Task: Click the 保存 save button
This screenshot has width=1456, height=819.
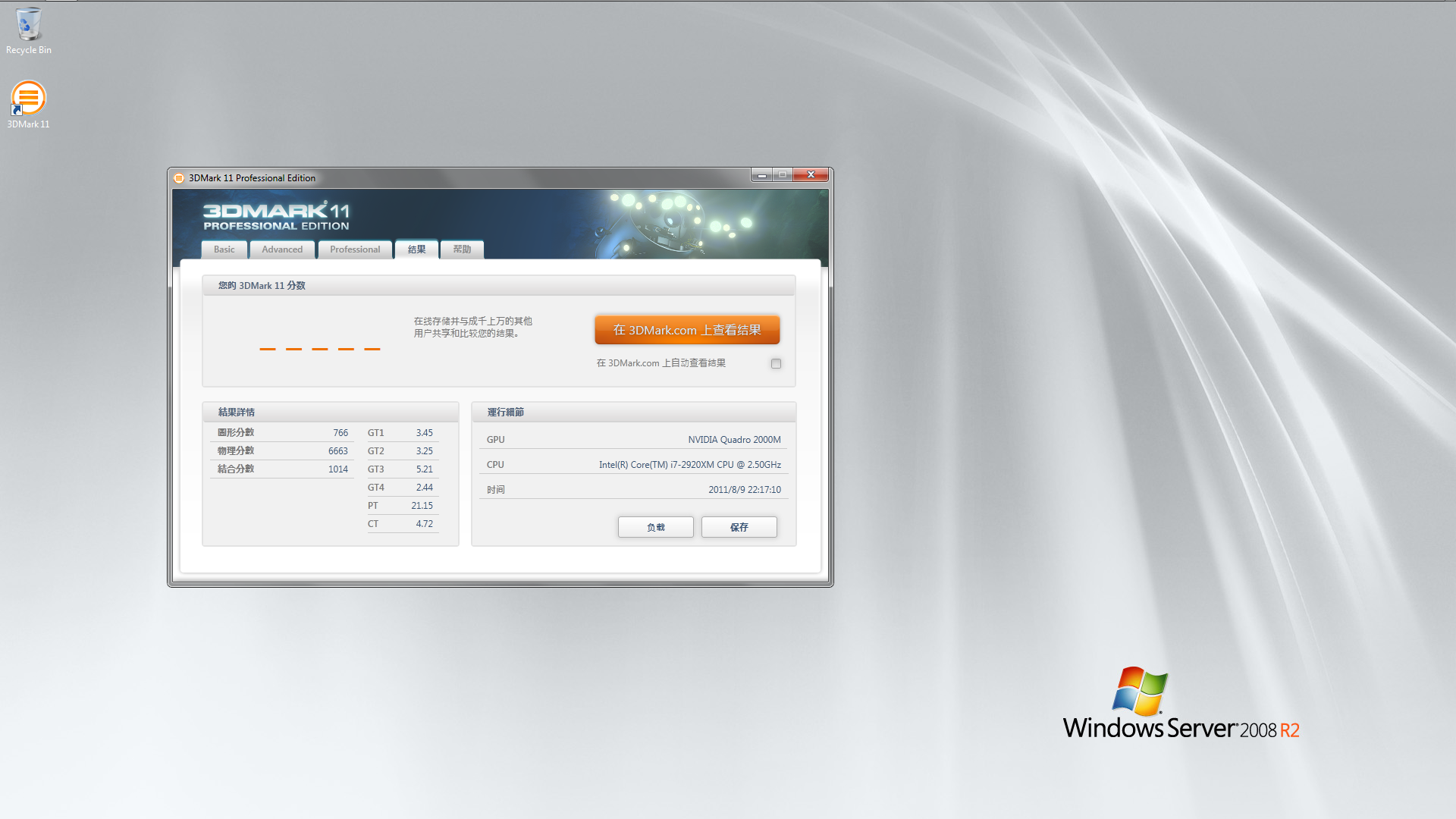Action: pyautogui.click(x=739, y=527)
